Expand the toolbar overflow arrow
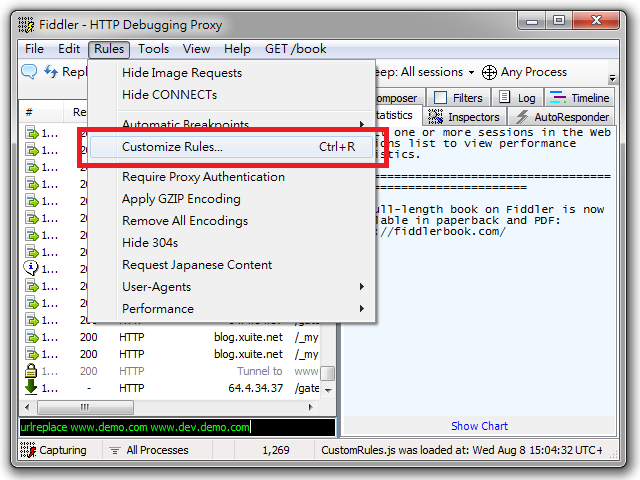This screenshot has width=640, height=480. click(612, 78)
